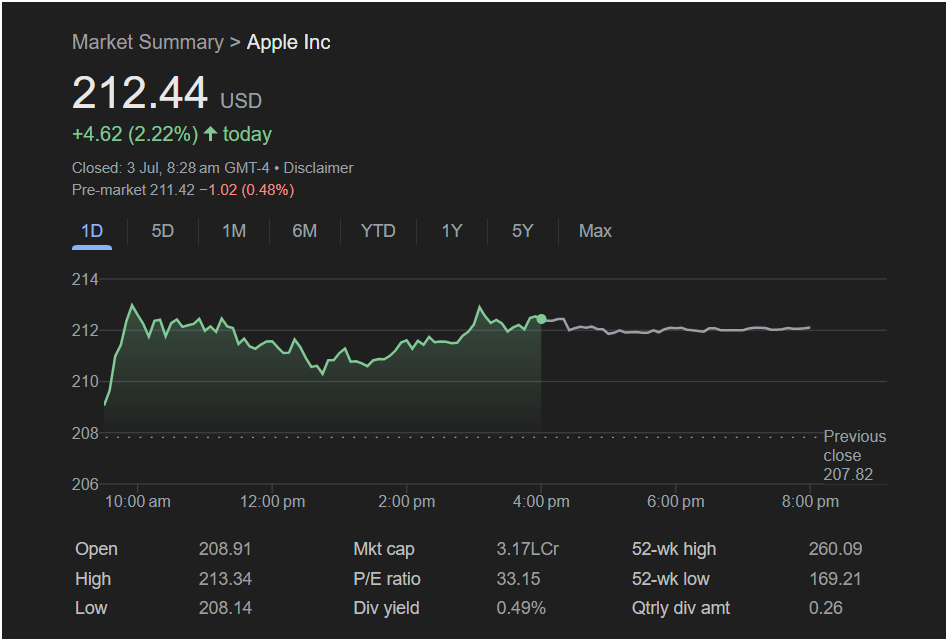Click the Pre-market 211.42 text

coord(133,190)
